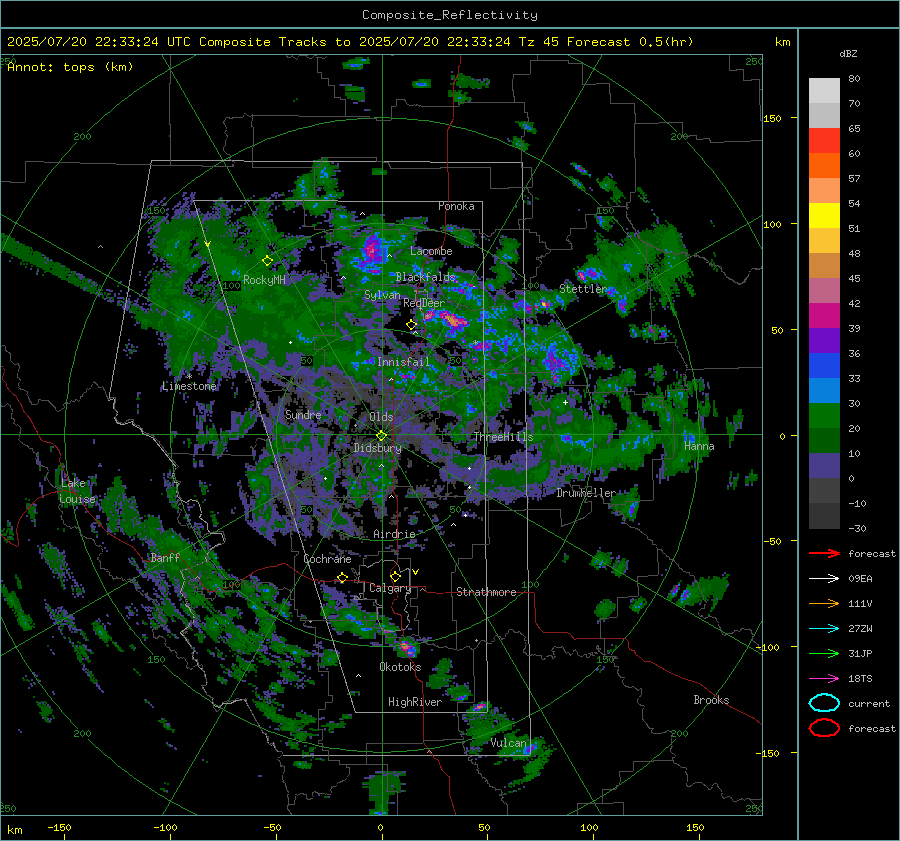Click the RedDeer city label
Viewport: 900px width, 841px height.
coord(424,303)
